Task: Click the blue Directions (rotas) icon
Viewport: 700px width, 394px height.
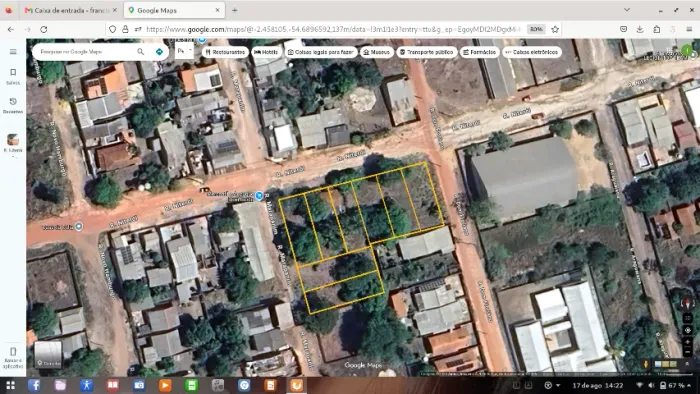Action: [159, 52]
